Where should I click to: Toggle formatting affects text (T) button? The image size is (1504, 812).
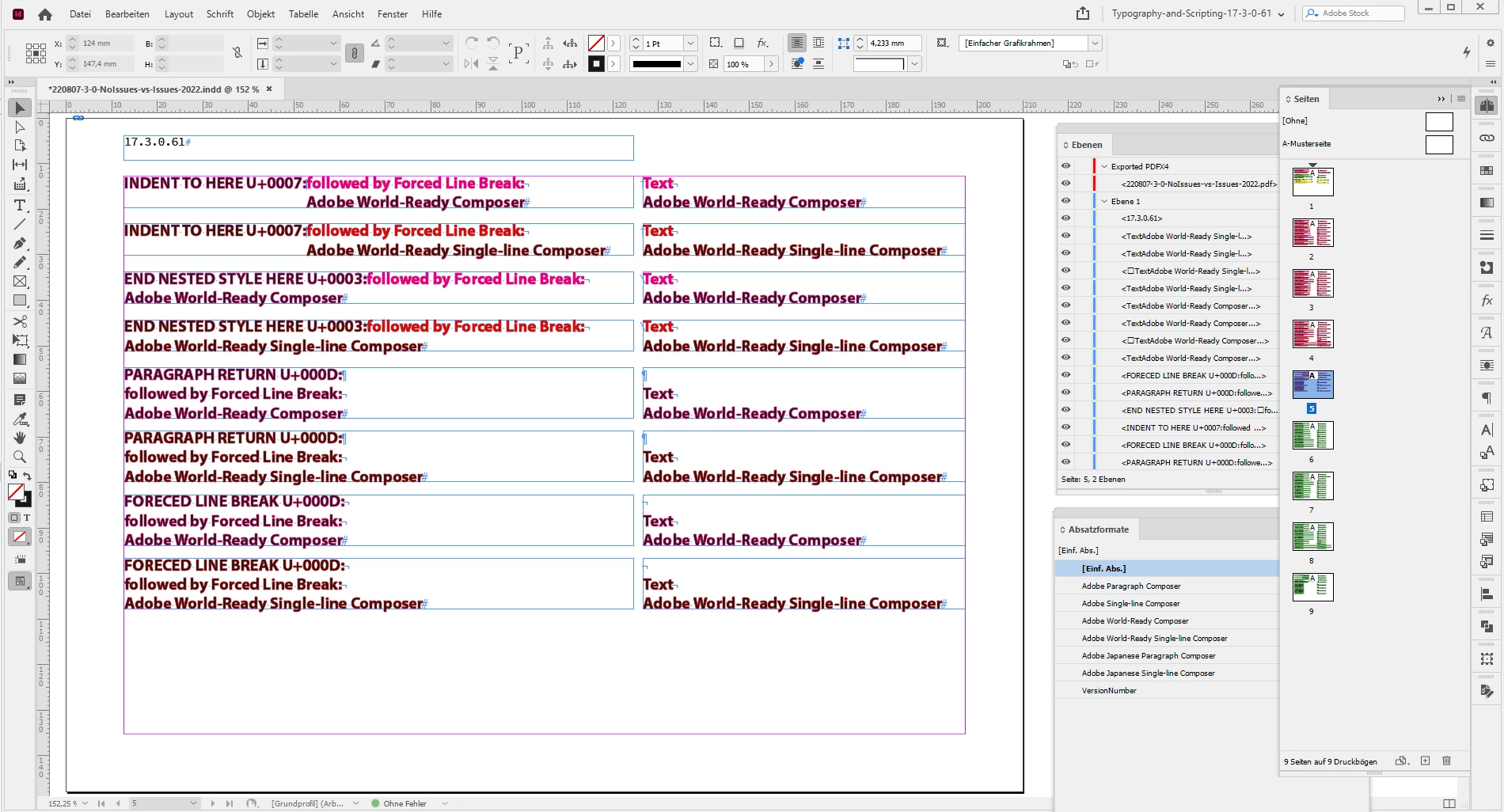point(27,518)
